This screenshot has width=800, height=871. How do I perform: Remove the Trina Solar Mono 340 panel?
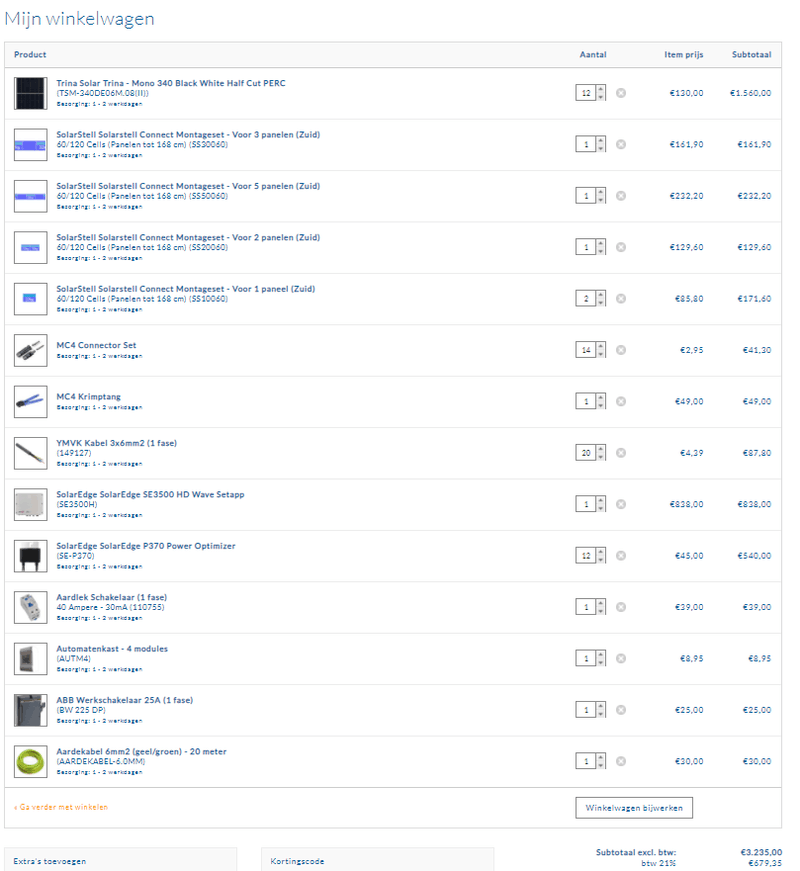coord(621,92)
